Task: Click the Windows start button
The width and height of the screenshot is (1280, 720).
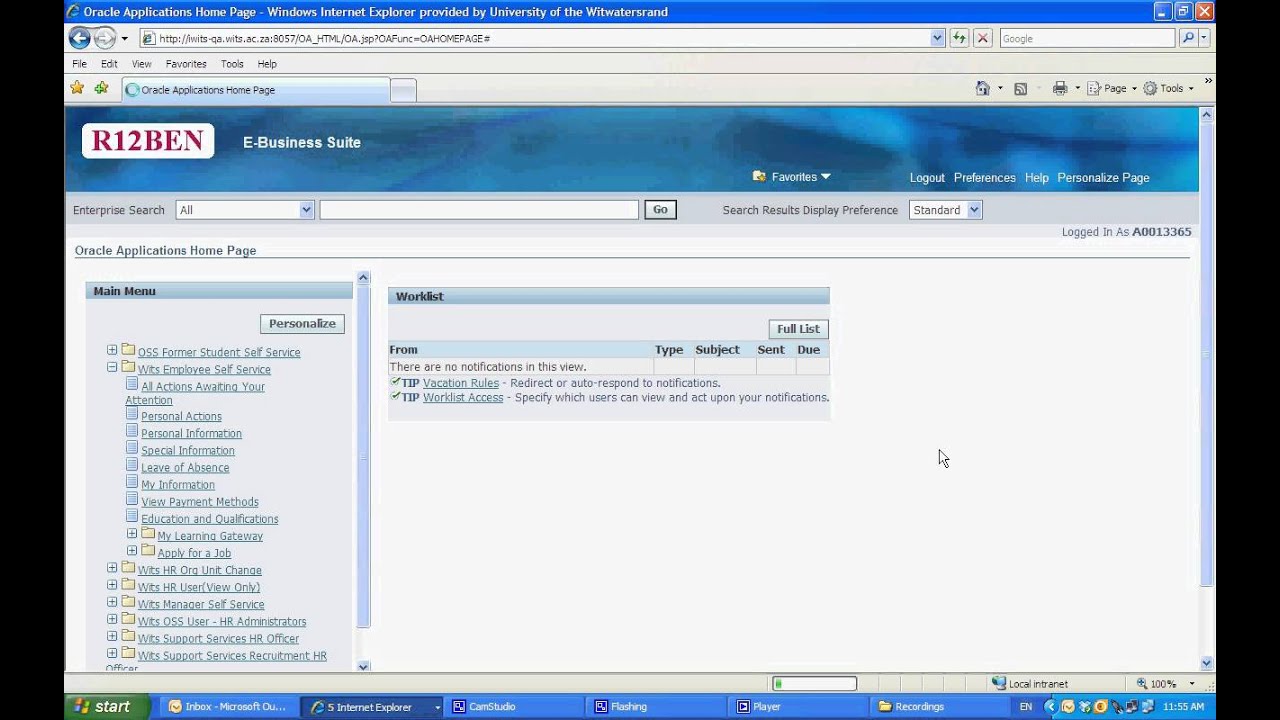Action: click(107, 706)
